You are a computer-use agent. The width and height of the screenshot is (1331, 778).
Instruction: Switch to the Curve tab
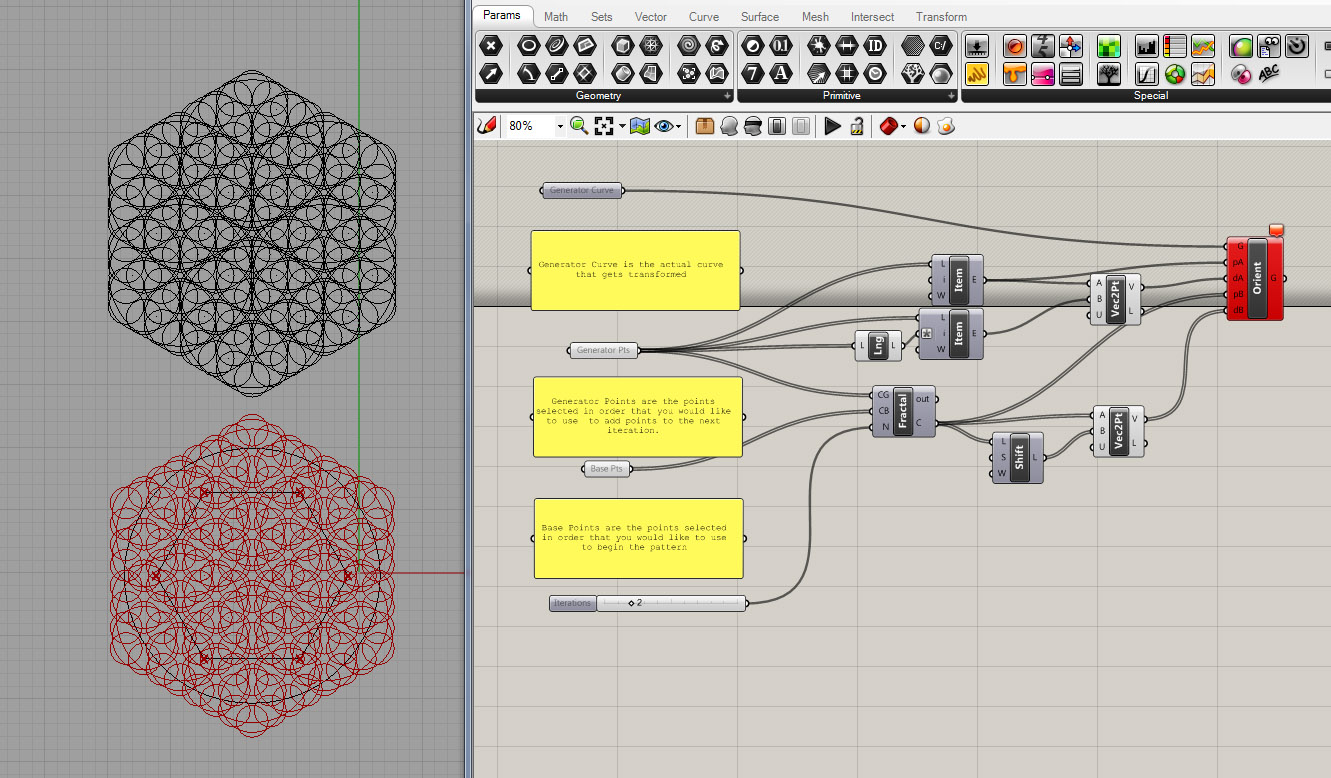(x=704, y=17)
